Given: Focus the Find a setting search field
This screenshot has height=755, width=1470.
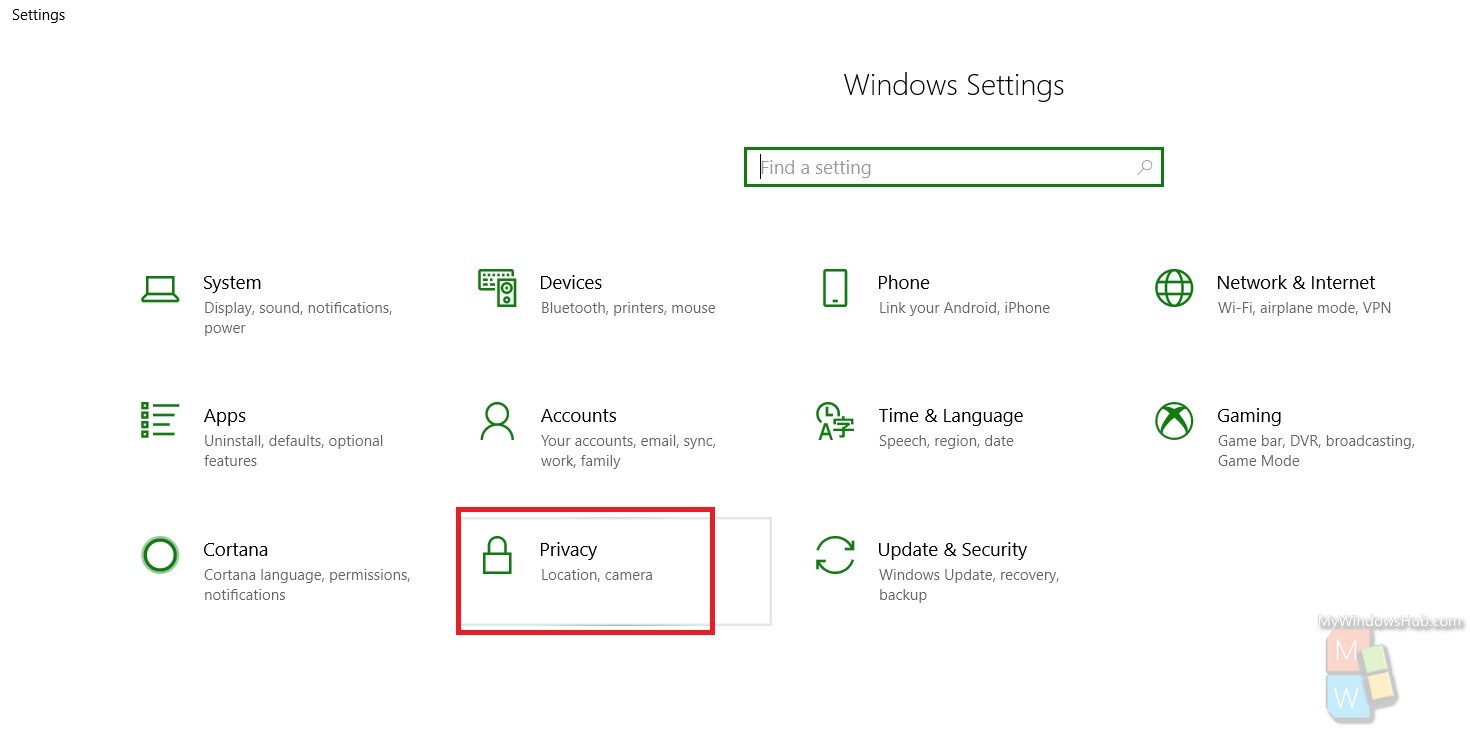Looking at the screenshot, I should (954, 167).
